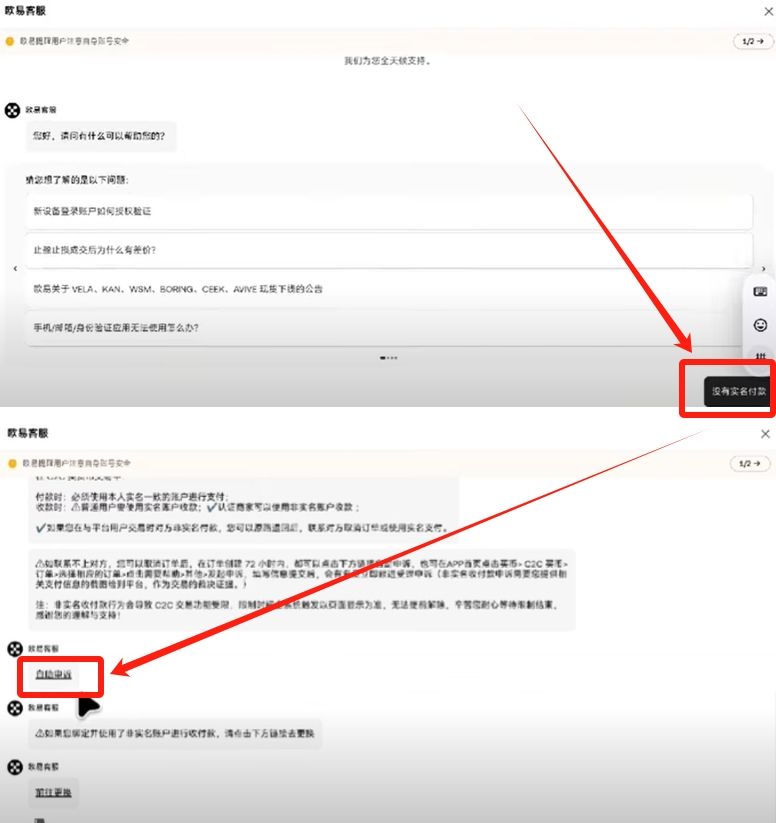Expand the 1/2 notice pager in upper window

[x=751, y=42]
